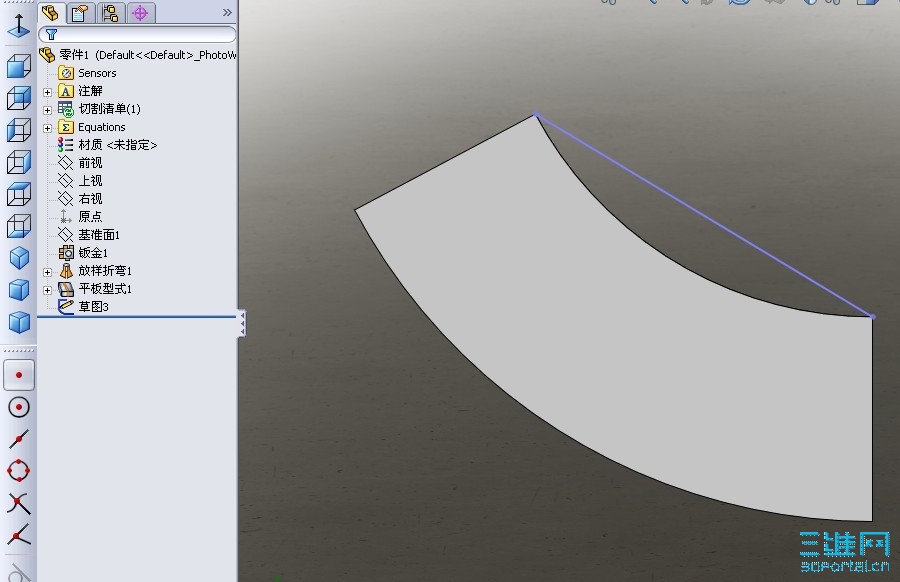Select the upper endpoint of the blue line

point(536,115)
